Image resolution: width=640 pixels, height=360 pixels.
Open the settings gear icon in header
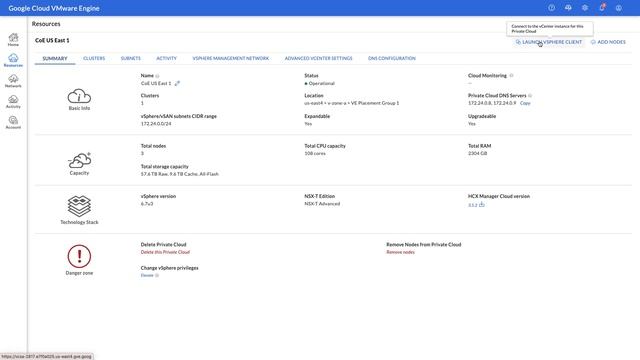[585, 8]
